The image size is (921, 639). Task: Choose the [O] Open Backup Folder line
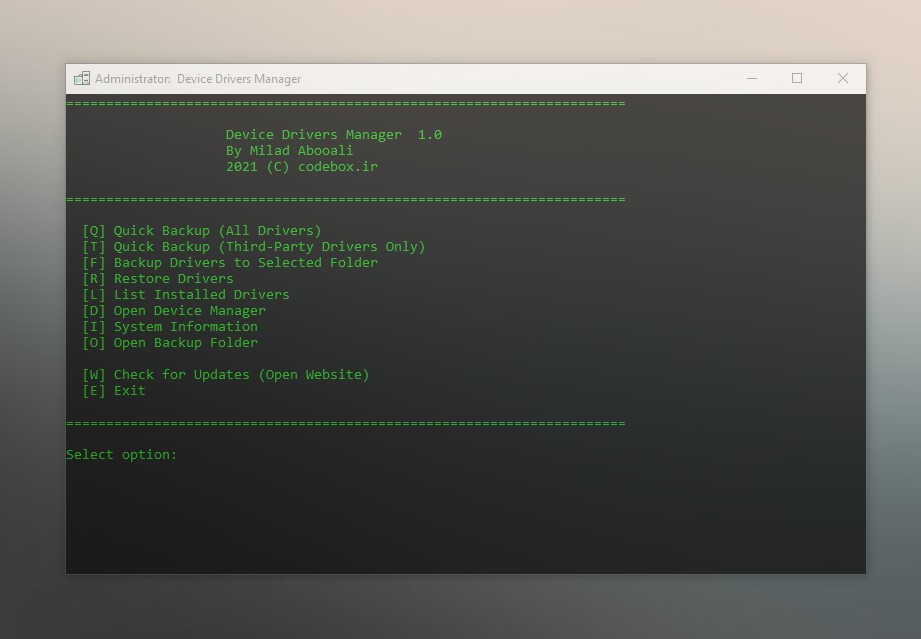point(170,342)
